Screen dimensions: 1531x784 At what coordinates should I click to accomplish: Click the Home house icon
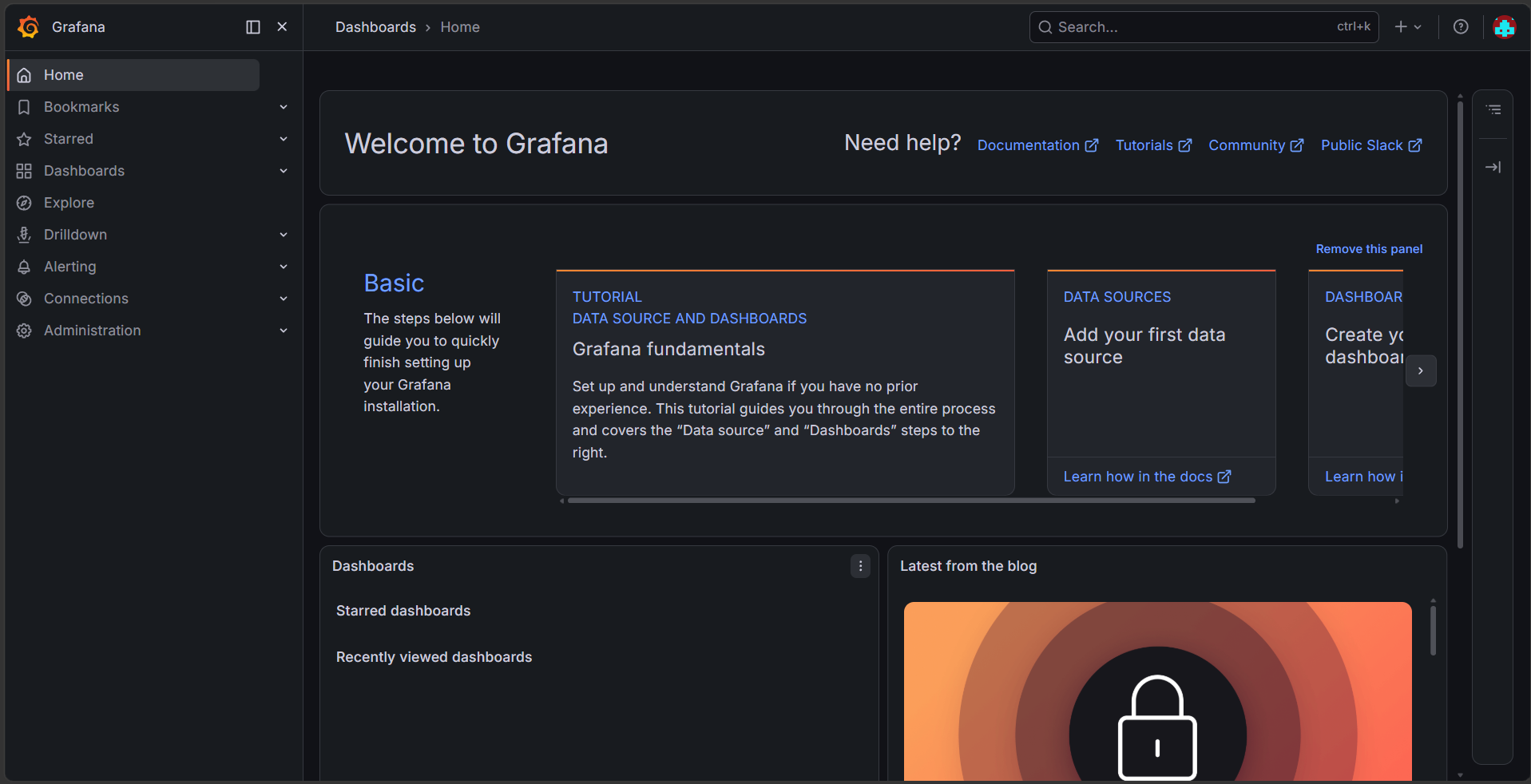tap(24, 75)
